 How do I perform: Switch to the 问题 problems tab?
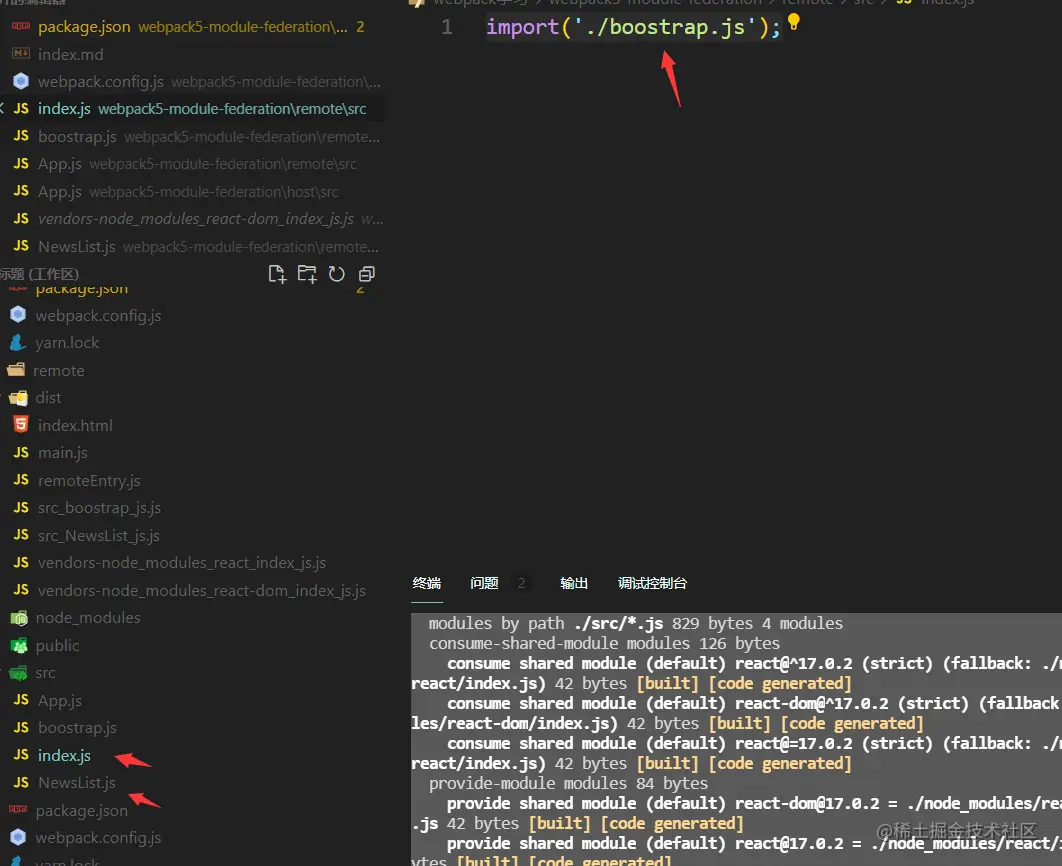pyautogui.click(x=484, y=583)
